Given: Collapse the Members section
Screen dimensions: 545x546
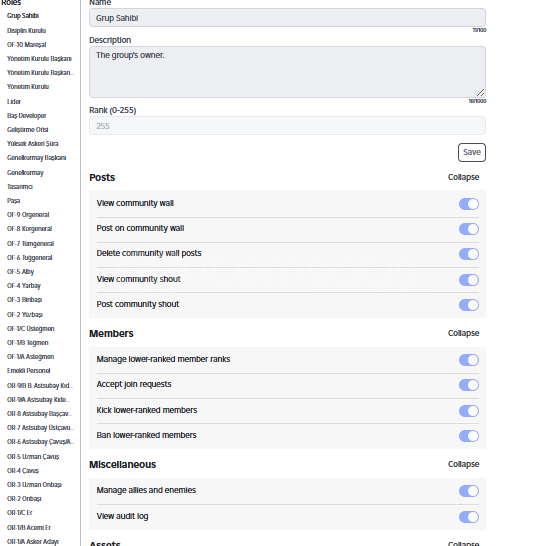Looking at the screenshot, I should coord(463,333).
